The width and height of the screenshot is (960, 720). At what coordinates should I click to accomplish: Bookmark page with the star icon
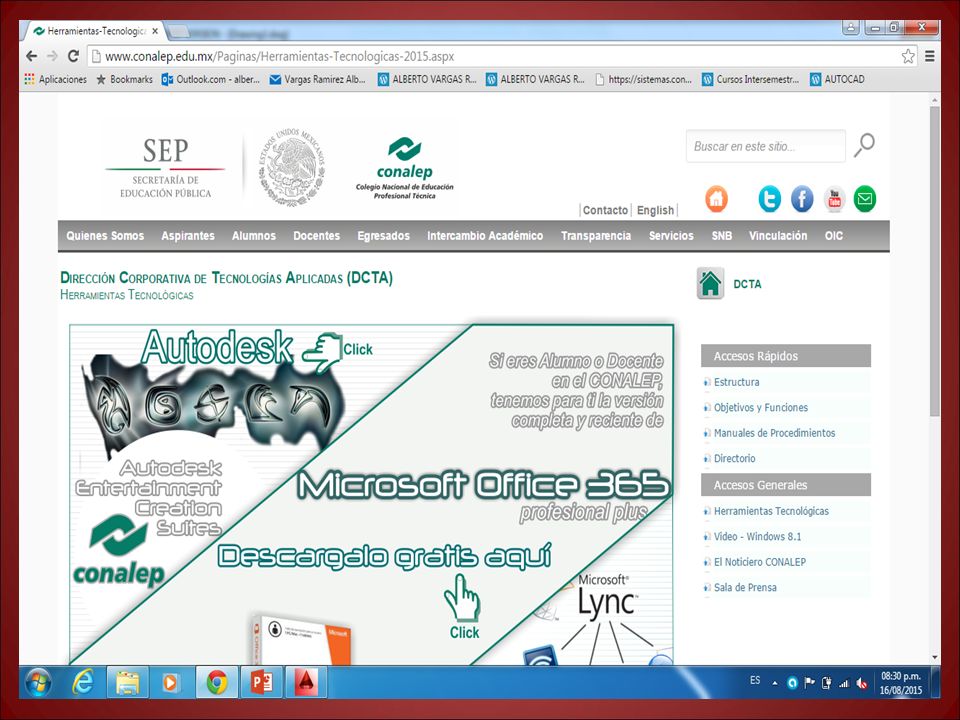(908, 56)
